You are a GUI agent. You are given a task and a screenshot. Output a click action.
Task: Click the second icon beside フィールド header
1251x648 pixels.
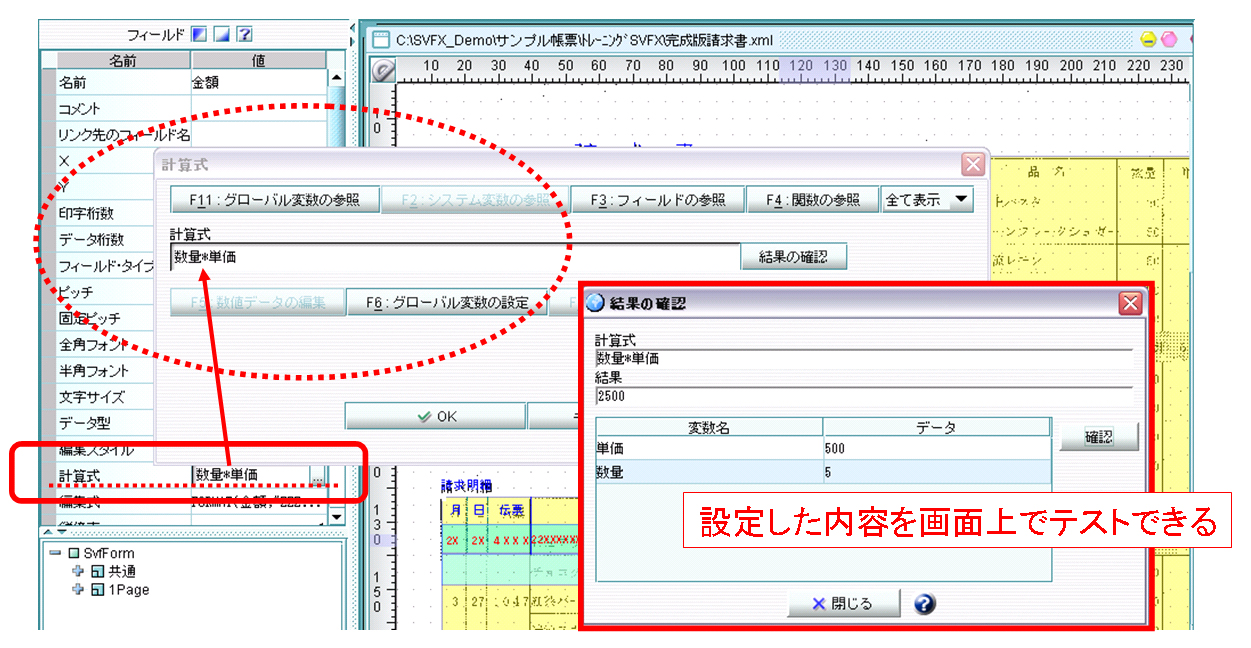[x=222, y=34]
